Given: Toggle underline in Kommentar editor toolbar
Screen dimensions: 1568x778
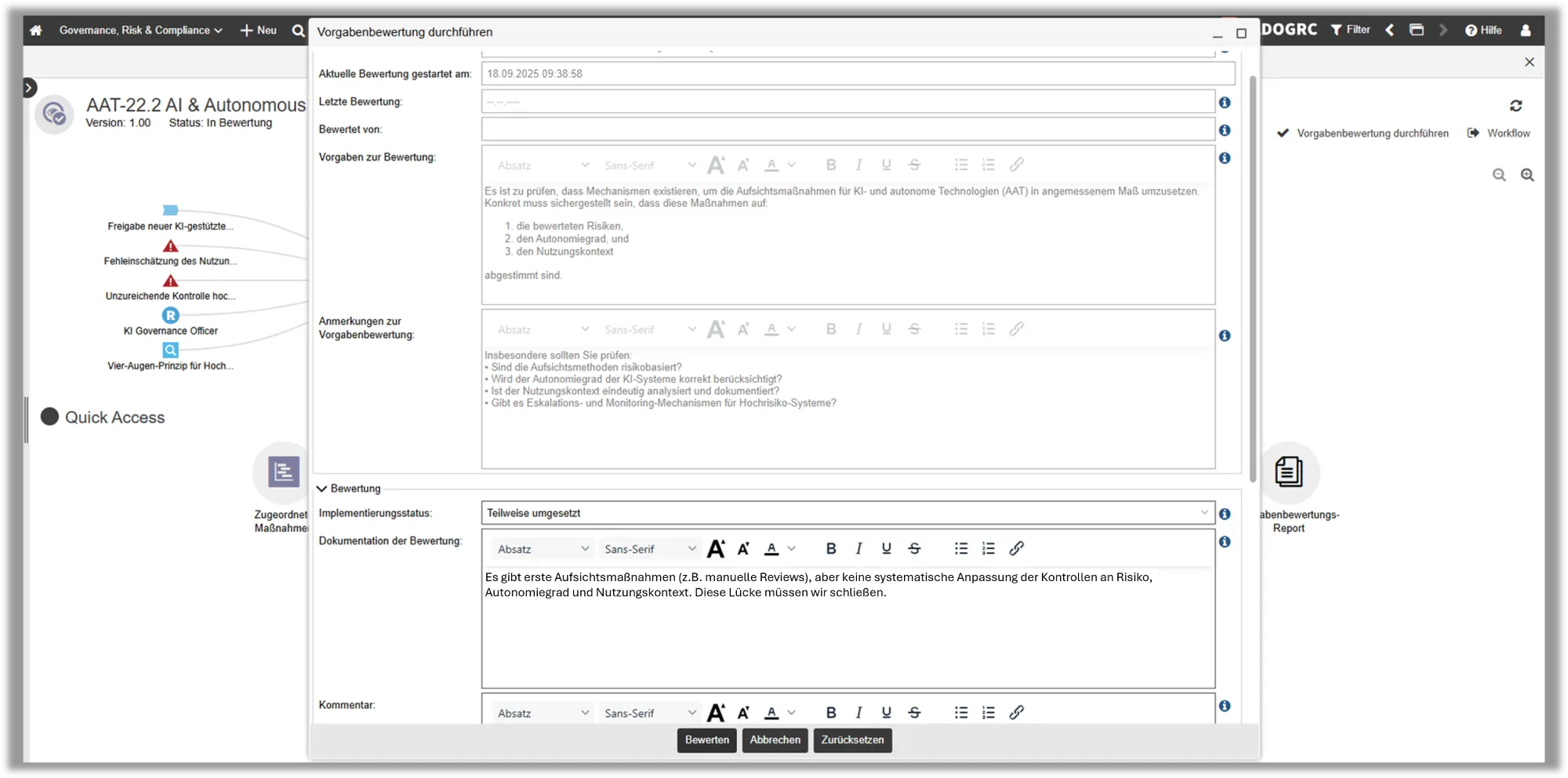Looking at the screenshot, I should (x=886, y=713).
